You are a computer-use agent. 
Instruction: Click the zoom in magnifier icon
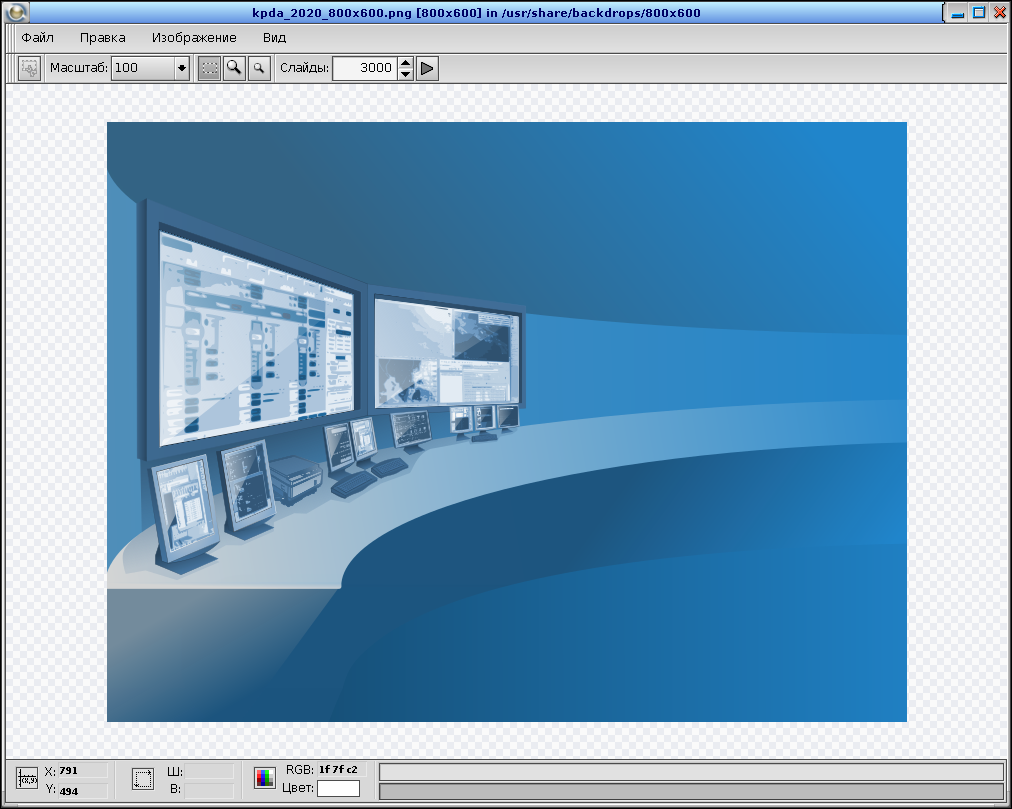234,68
